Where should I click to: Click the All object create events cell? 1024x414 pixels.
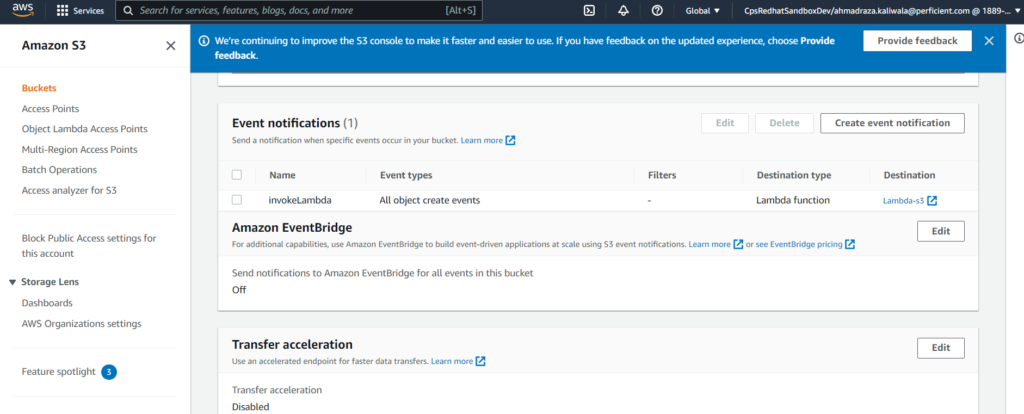(x=430, y=200)
